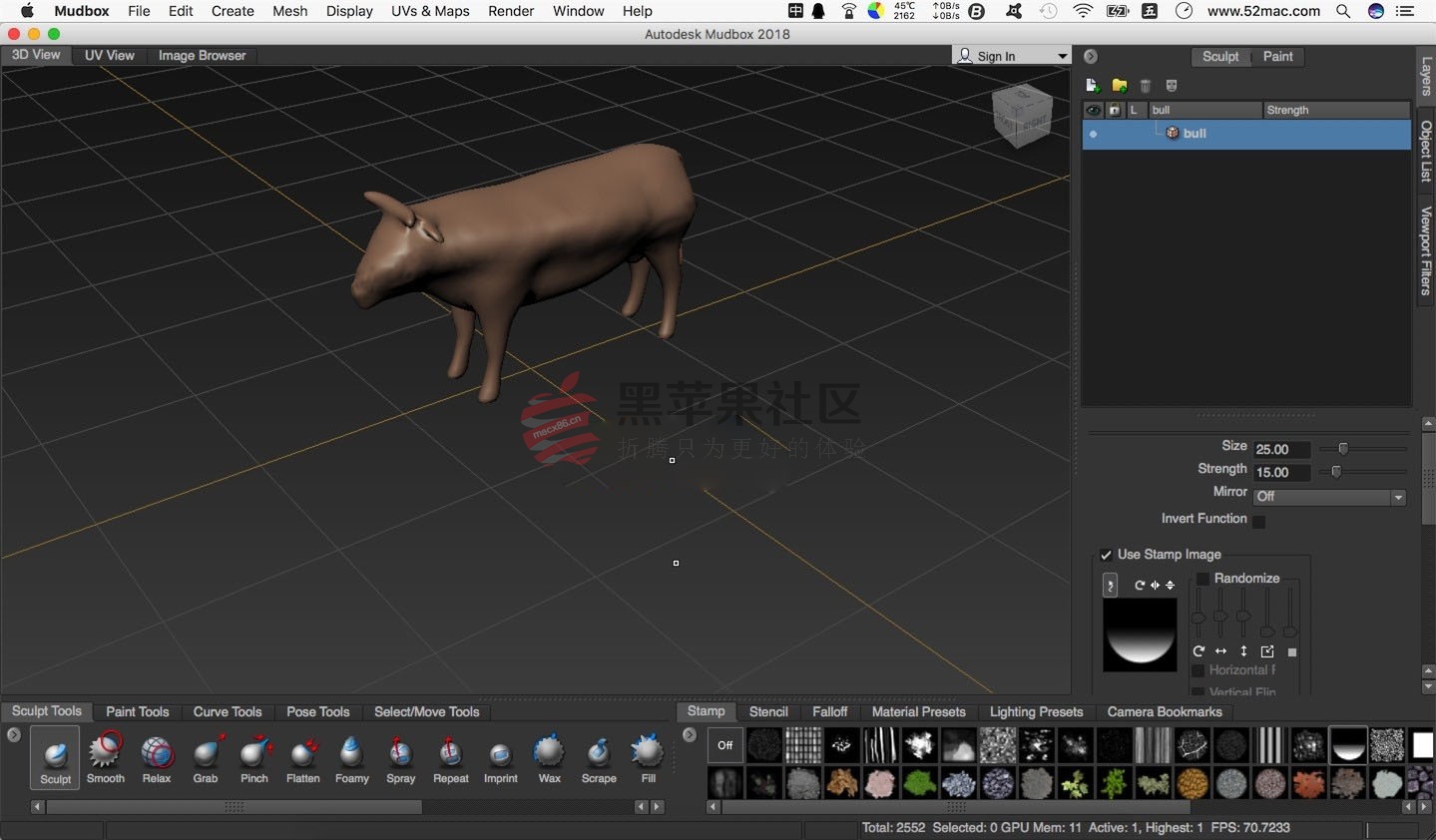Open the Paint Tools tab
The height and width of the screenshot is (840, 1436).
[138, 712]
